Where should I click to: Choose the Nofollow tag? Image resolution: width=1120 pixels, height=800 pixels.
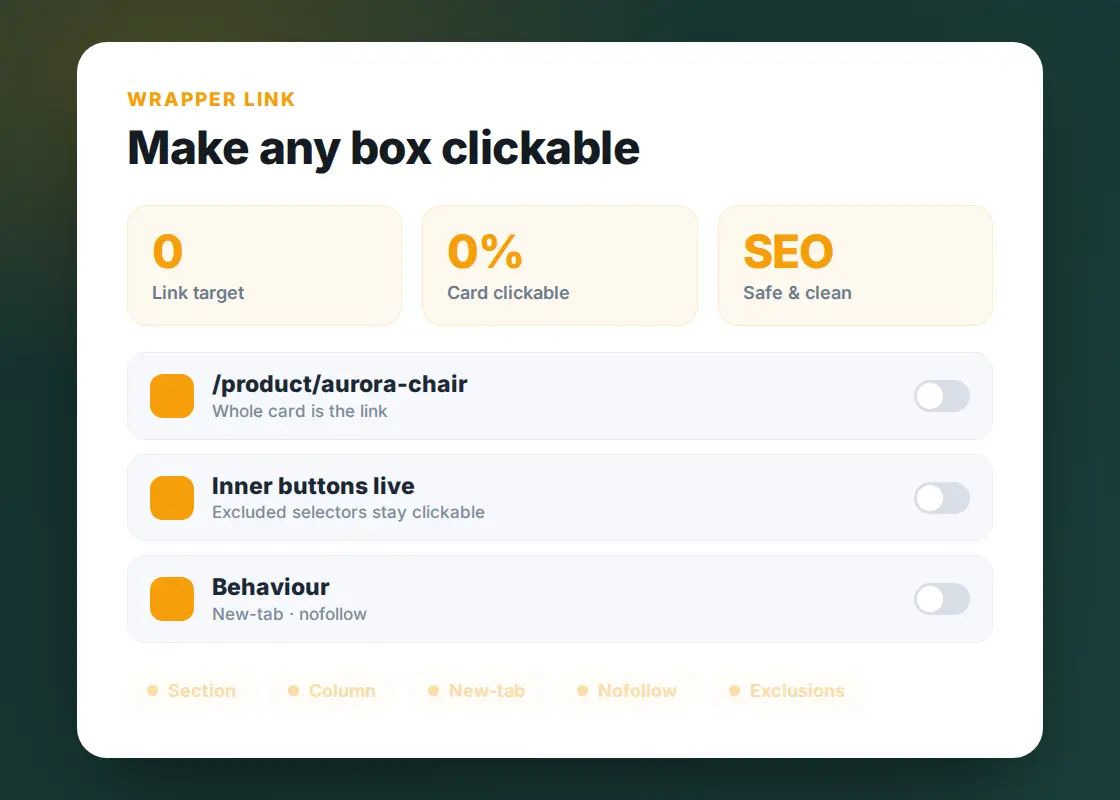pyautogui.click(x=627, y=691)
